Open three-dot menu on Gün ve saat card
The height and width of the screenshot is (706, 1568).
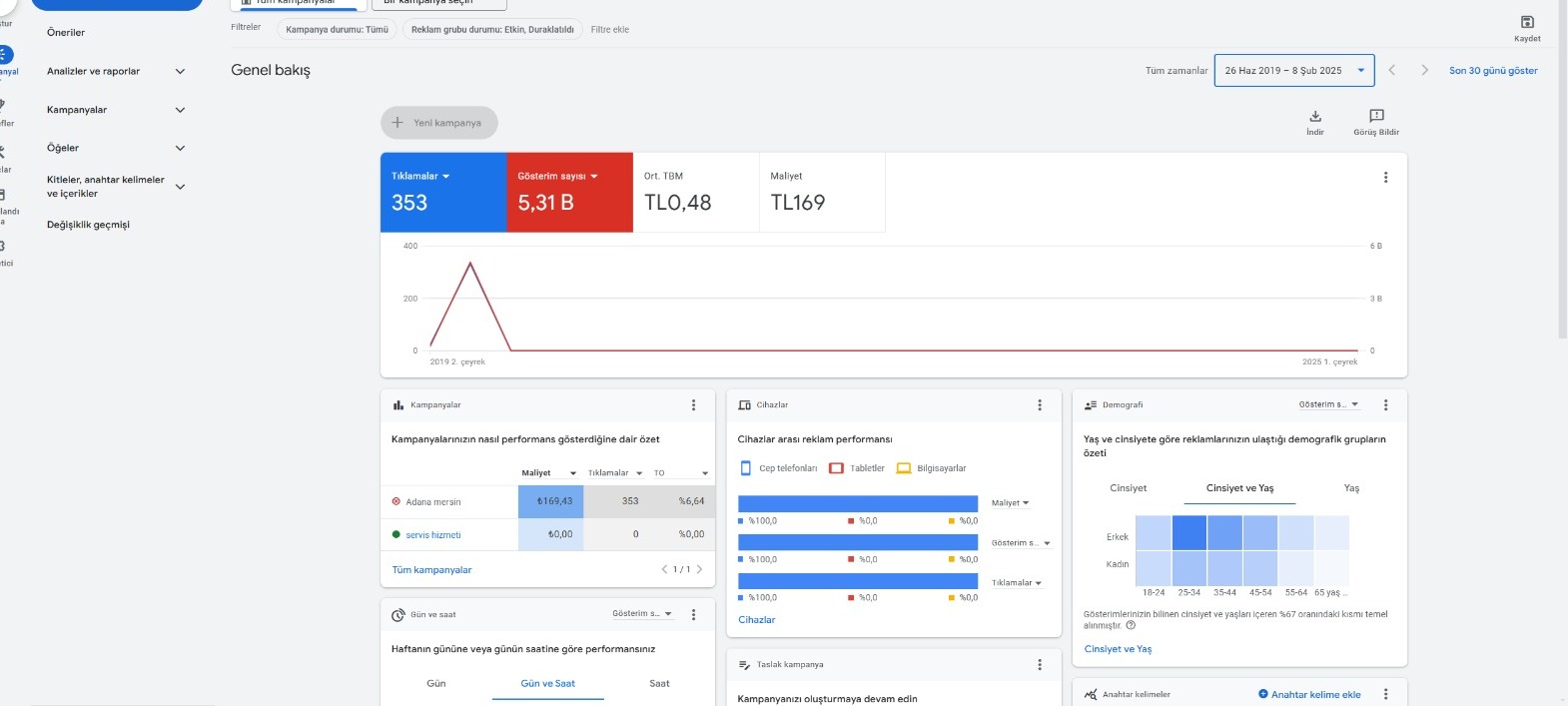(693, 615)
